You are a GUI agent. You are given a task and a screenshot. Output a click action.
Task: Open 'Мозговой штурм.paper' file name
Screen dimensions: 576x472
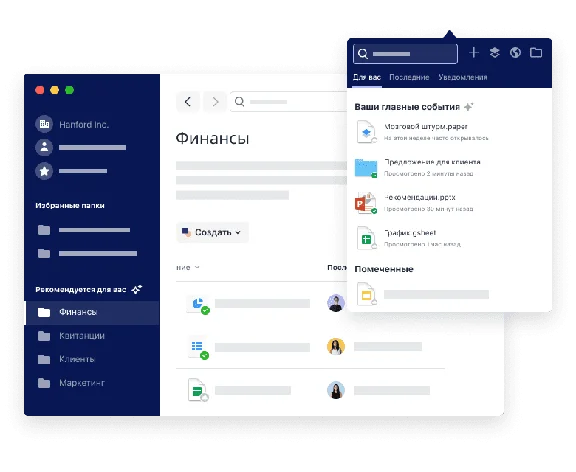[425, 127]
